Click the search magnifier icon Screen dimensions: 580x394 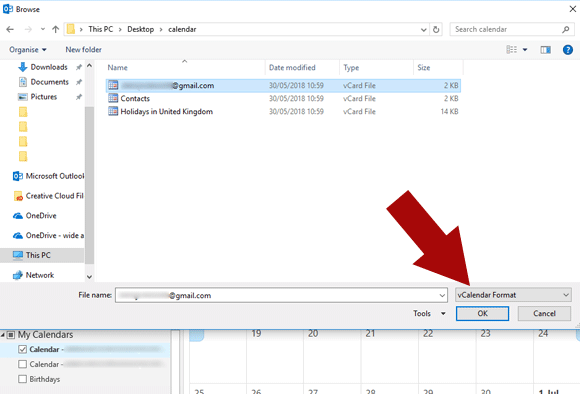565,29
